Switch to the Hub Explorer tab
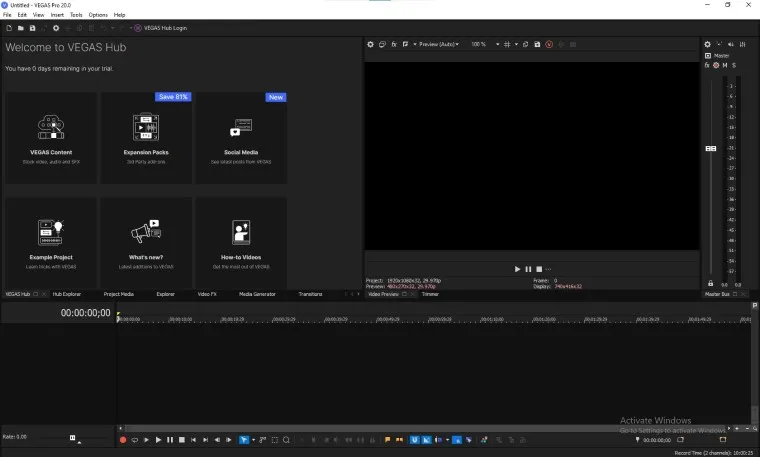This screenshot has width=760, height=457. pyautogui.click(x=67, y=294)
